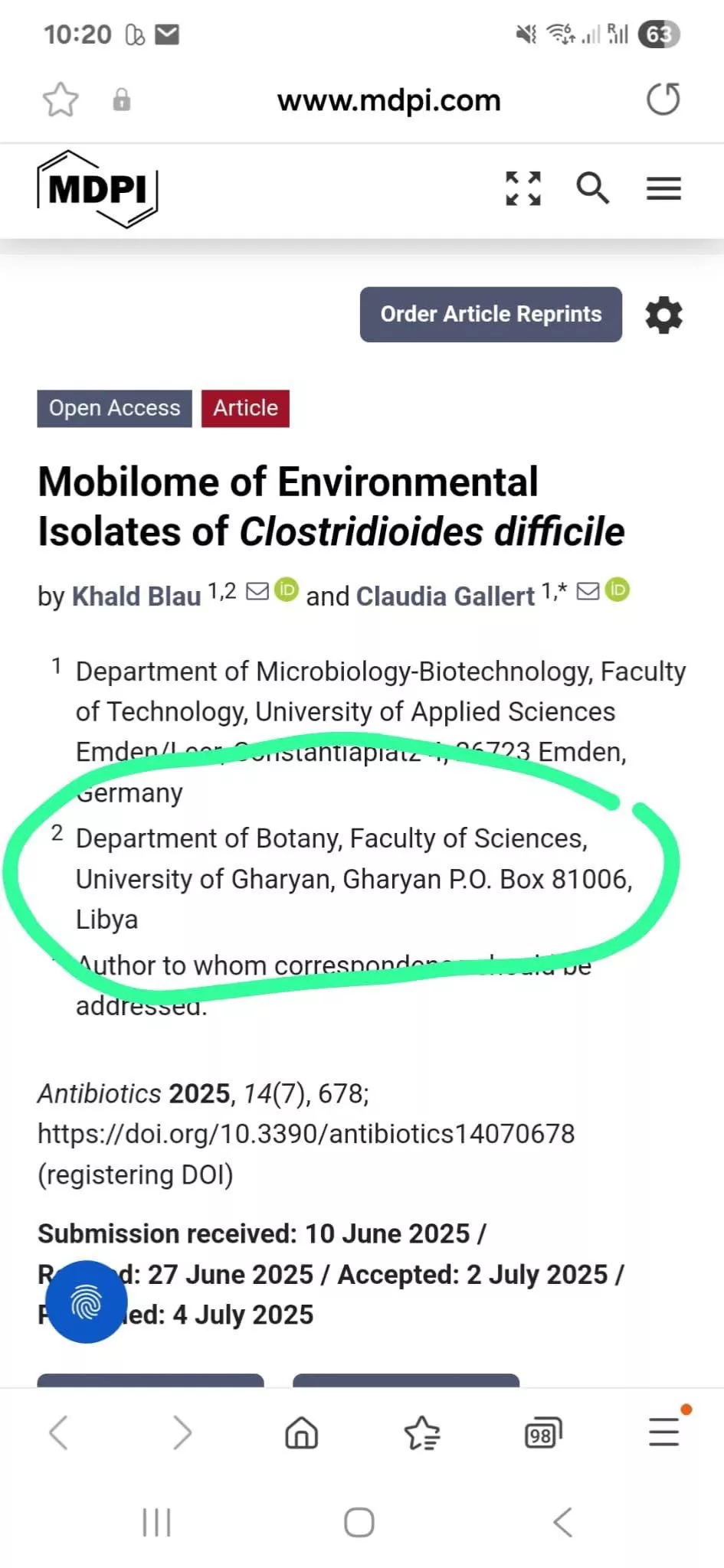Email Khald Blau via envelope icon

(257, 591)
